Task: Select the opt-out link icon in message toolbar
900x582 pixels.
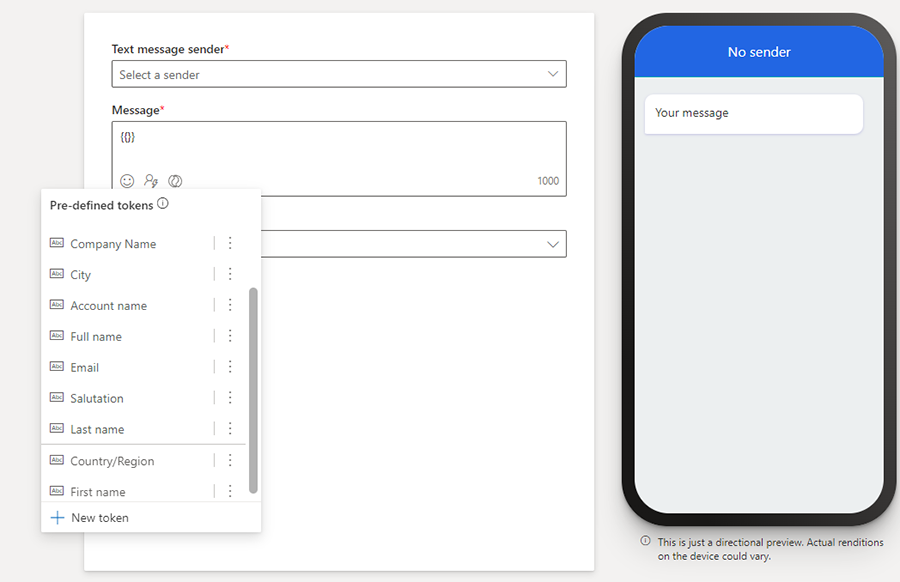Action: click(174, 181)
